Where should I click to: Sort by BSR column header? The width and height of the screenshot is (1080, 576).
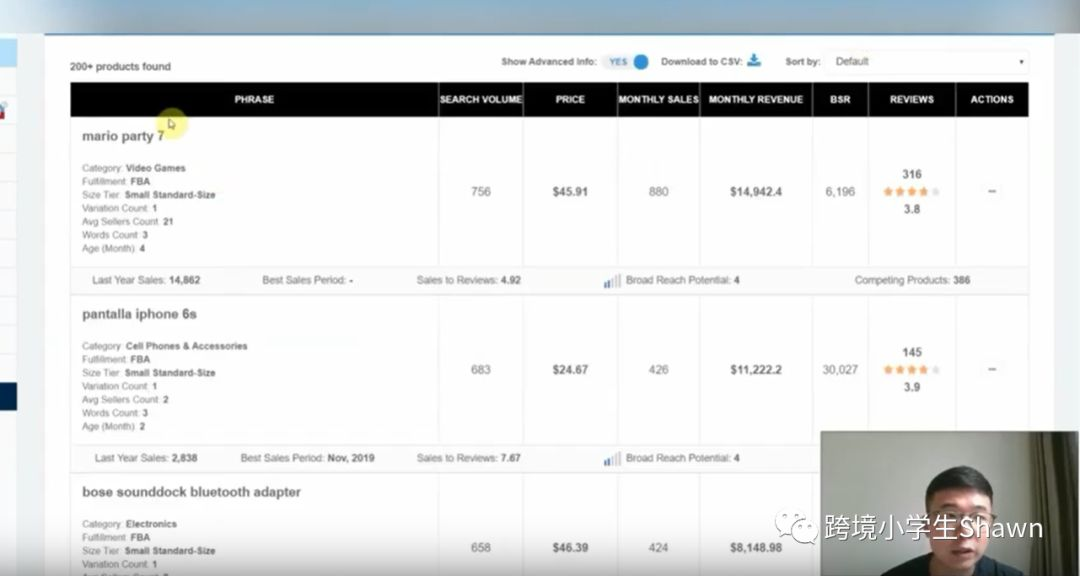[x=840, y=99]
